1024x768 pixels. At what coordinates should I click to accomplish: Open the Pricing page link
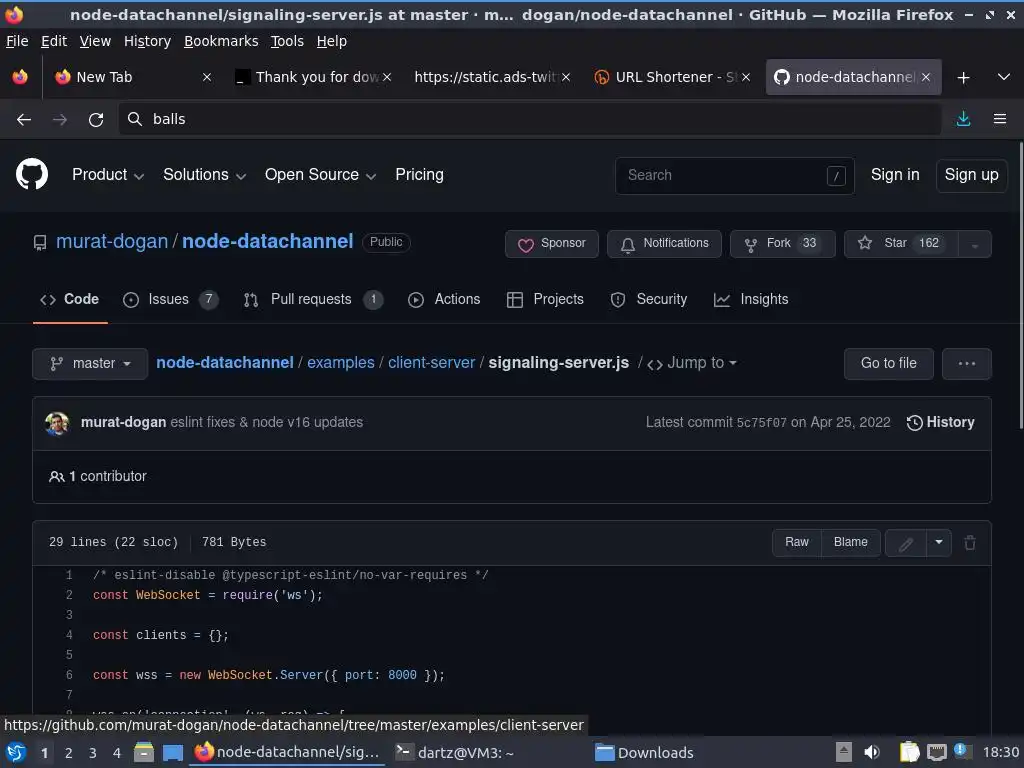pyautogui.click(x=419, y=175)
